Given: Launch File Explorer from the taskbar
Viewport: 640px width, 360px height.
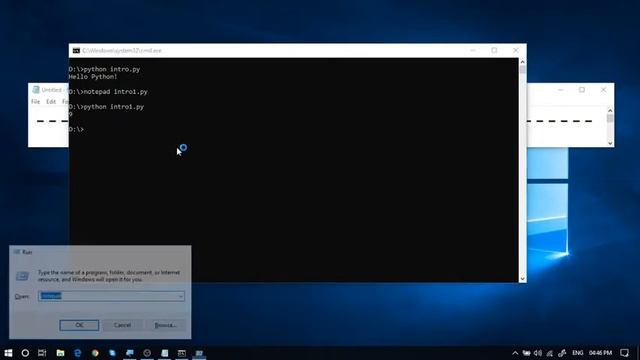Looking at the screenshot, I should point(60,353).
